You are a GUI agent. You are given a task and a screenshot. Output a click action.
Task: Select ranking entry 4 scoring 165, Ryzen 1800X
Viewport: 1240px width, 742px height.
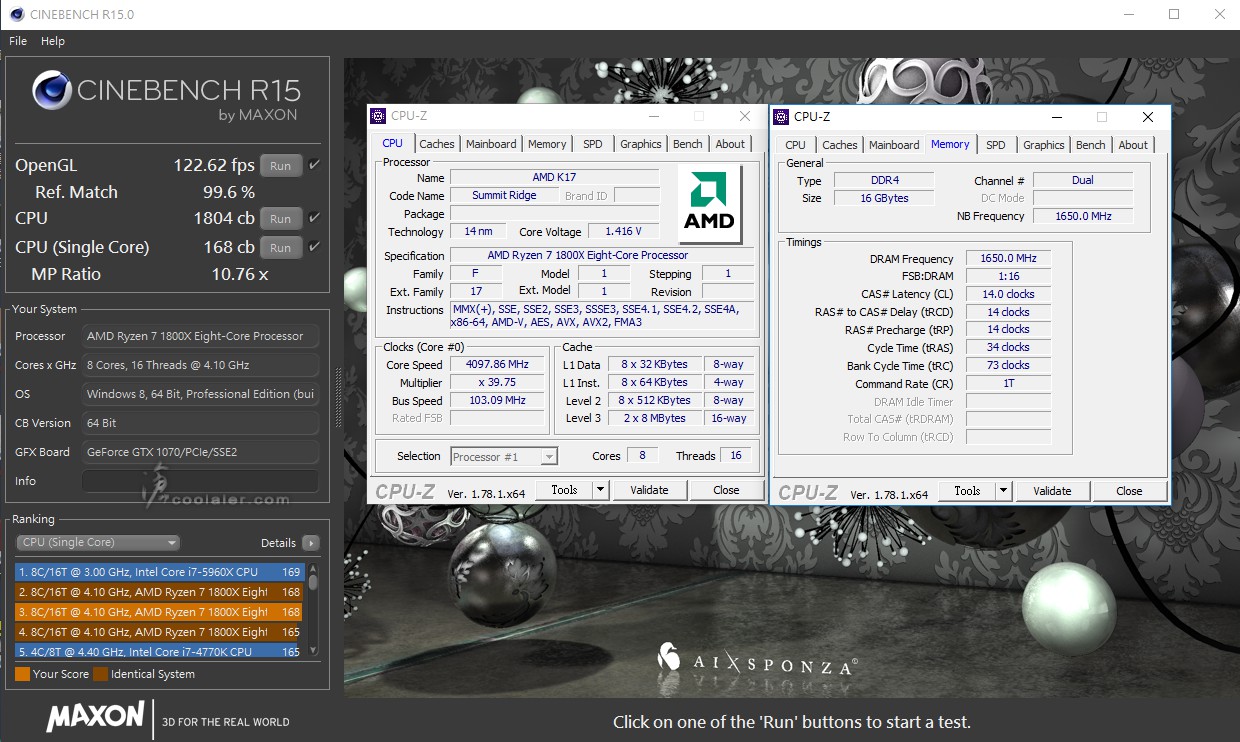pyautogui.click(x=160, y=632)
